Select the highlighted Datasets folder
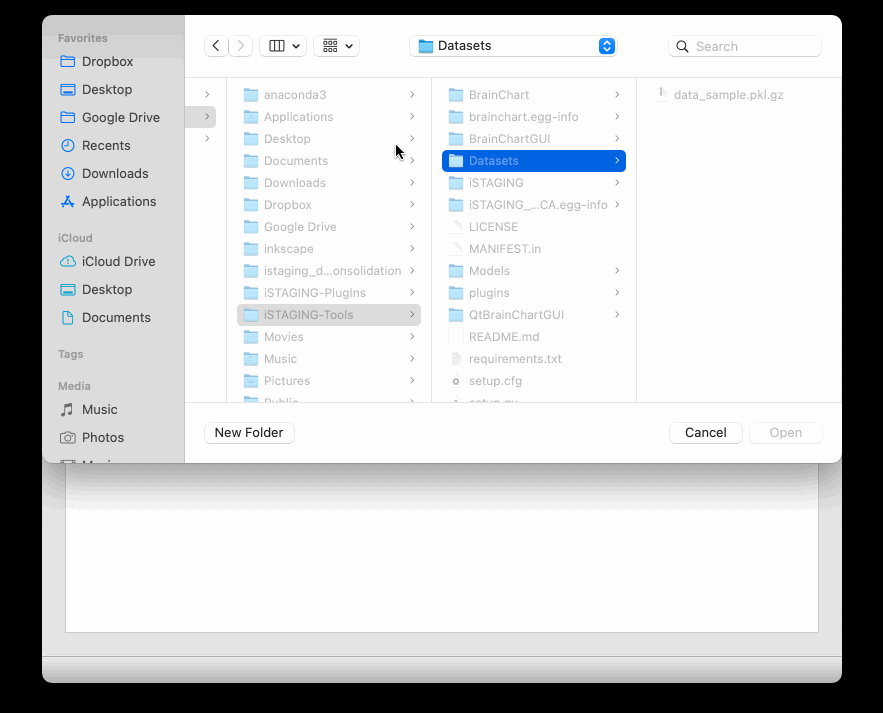 tap(534, 161)
